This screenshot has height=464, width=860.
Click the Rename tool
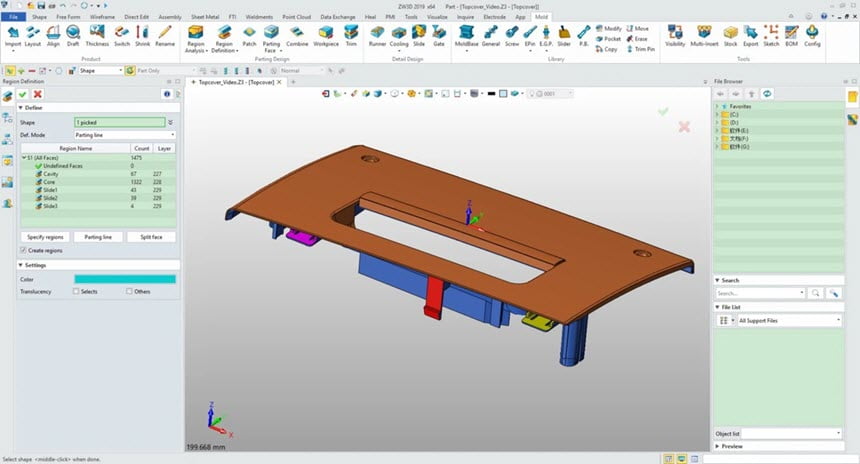165,37
